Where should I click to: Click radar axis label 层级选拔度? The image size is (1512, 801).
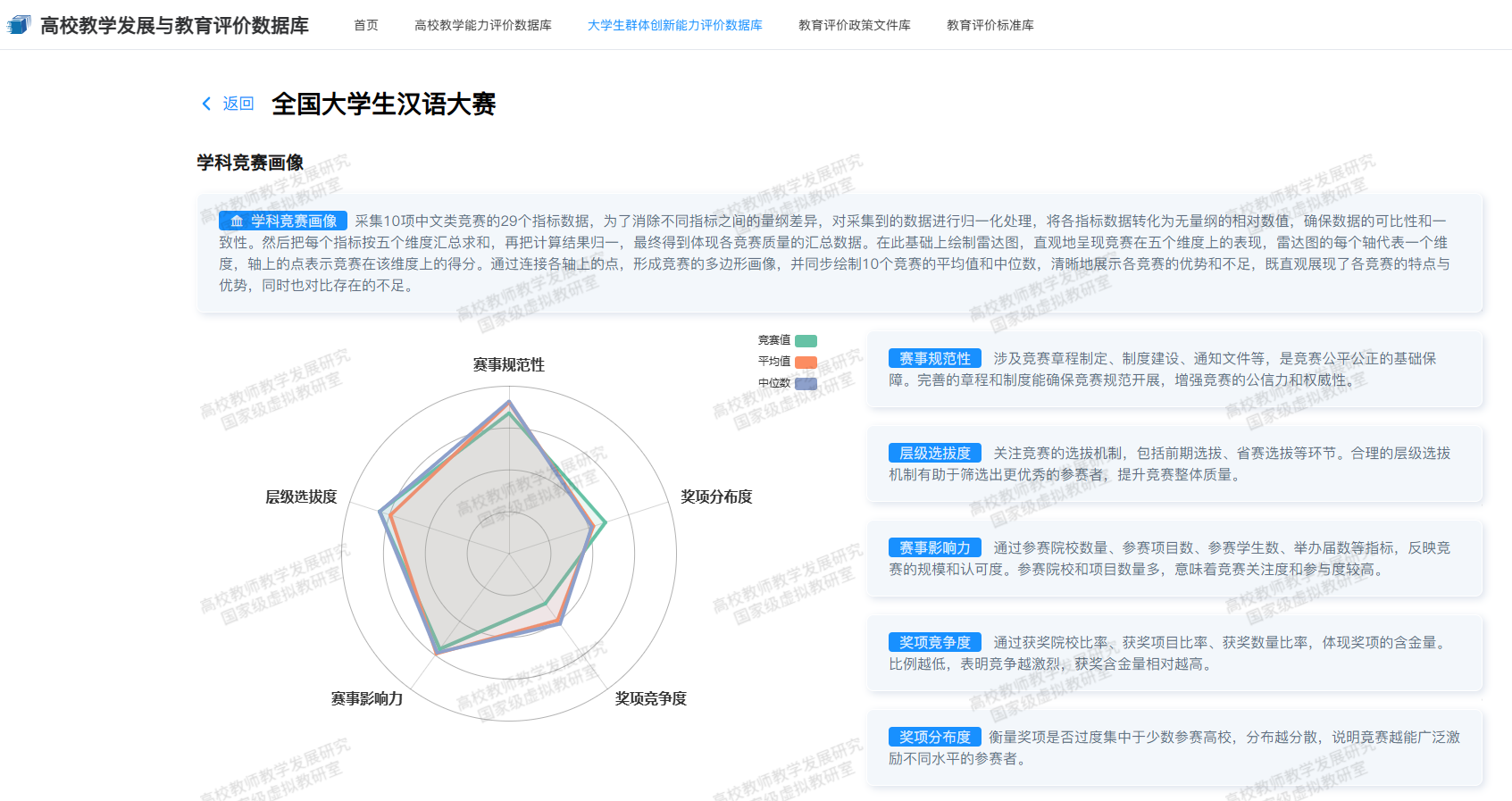pos(301,496)
